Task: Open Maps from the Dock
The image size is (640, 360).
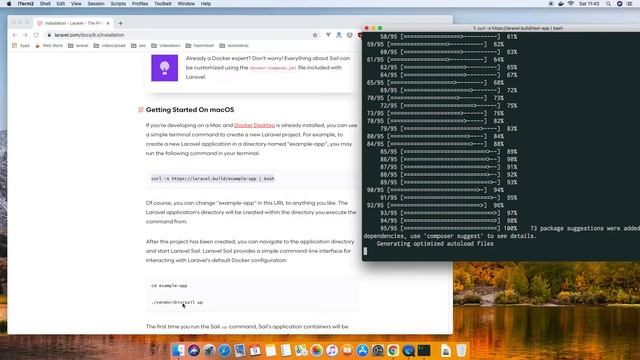Action: pyautogui.click(x=301, y=350)
